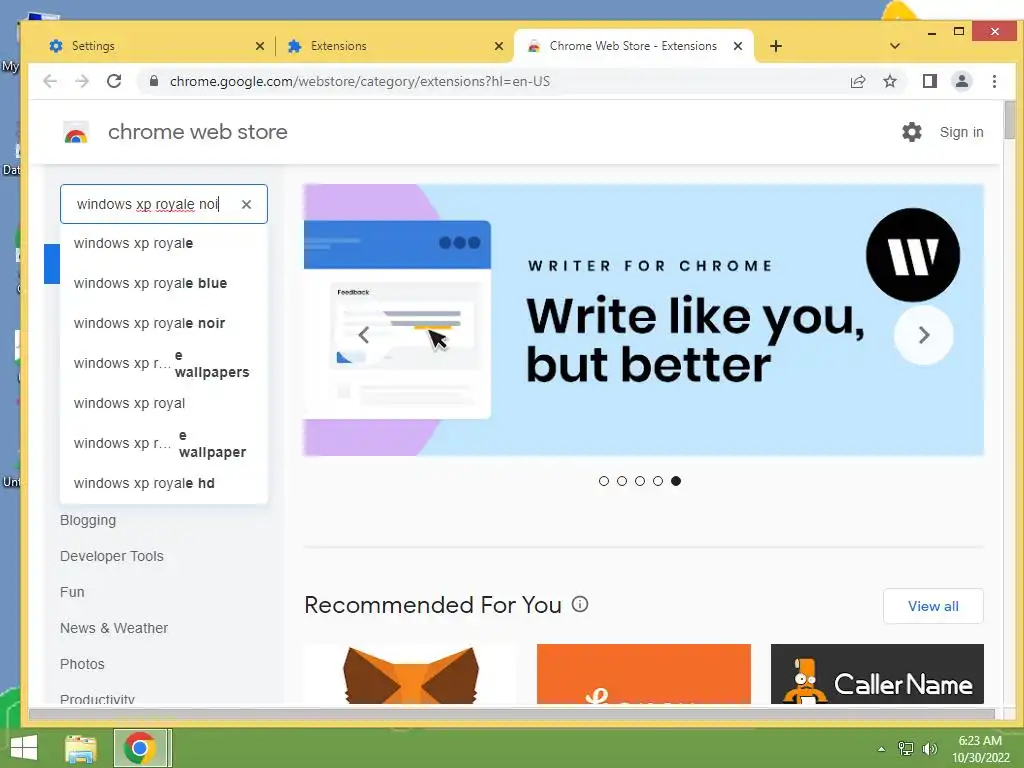
Task: Open the MetaMask fox extension card
Action: coord(410,674)
